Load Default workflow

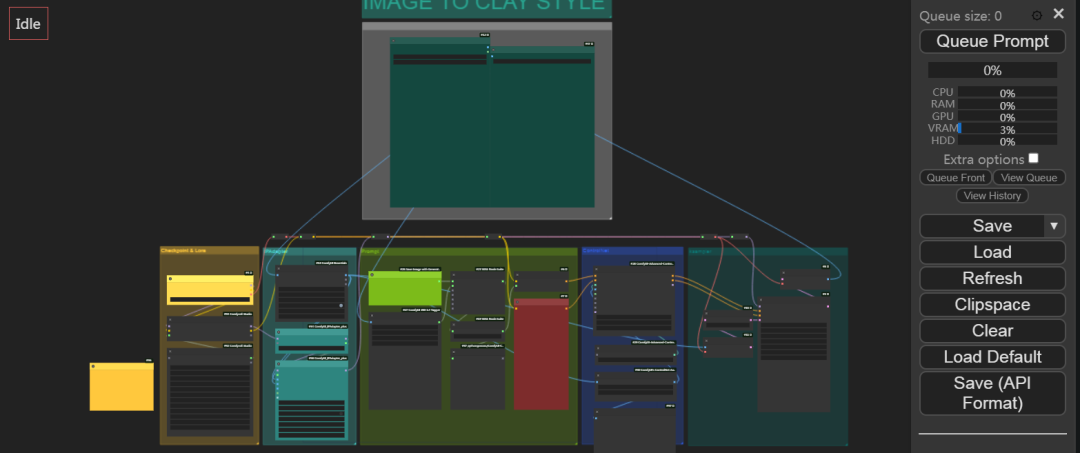coord(992,357)
